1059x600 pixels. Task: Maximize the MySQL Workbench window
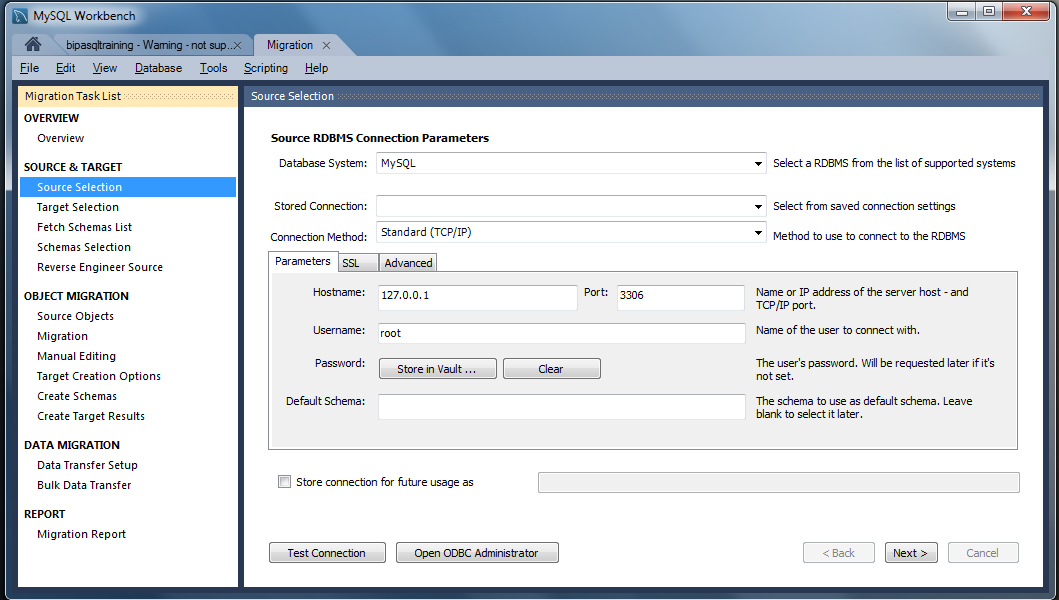[x=989, y=11]
